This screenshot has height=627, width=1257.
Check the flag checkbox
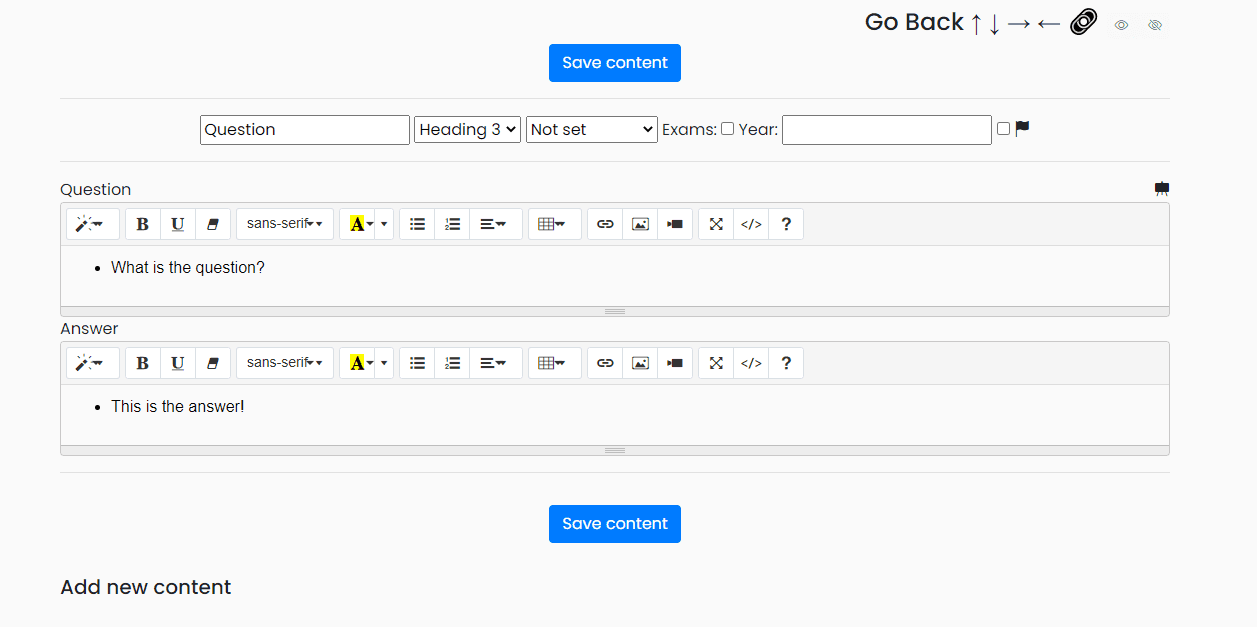(x=1003, y=129)
